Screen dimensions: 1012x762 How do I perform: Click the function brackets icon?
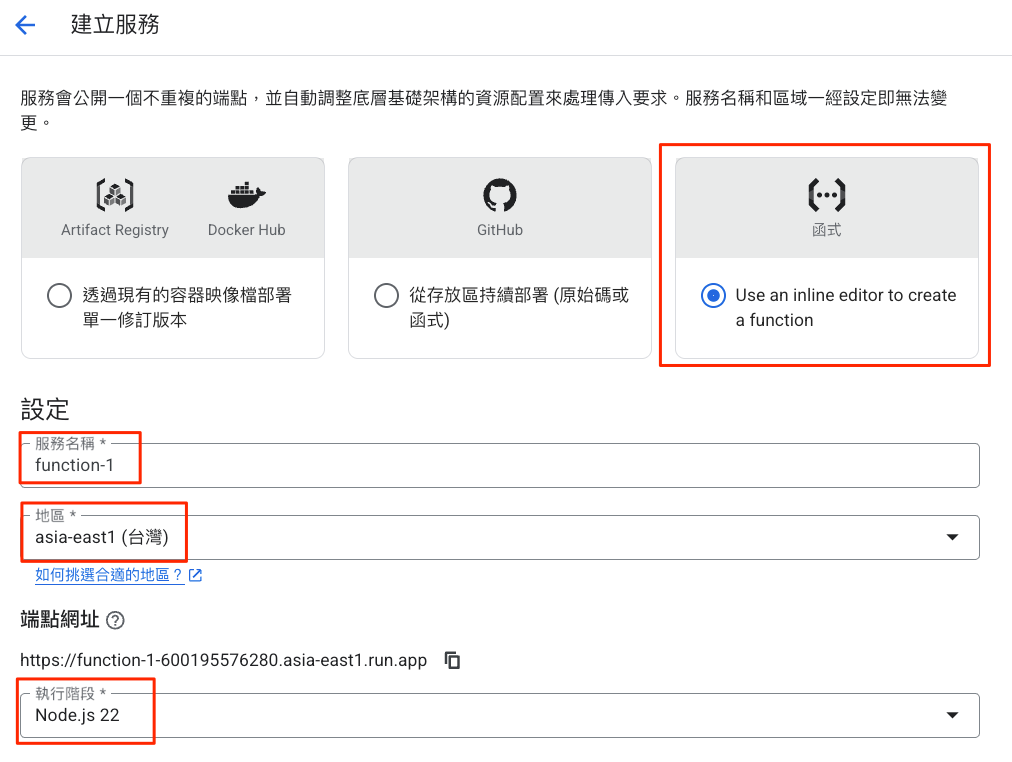coord(826,194)
